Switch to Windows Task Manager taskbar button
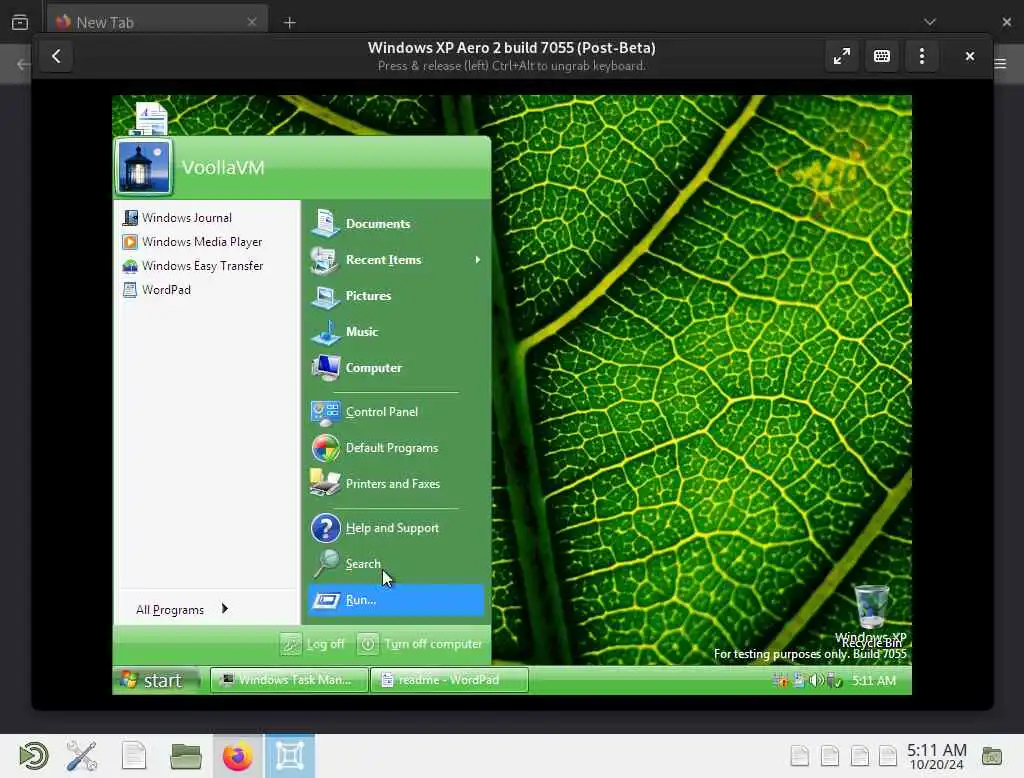The image size is (1024, 778). coord(289,680)
